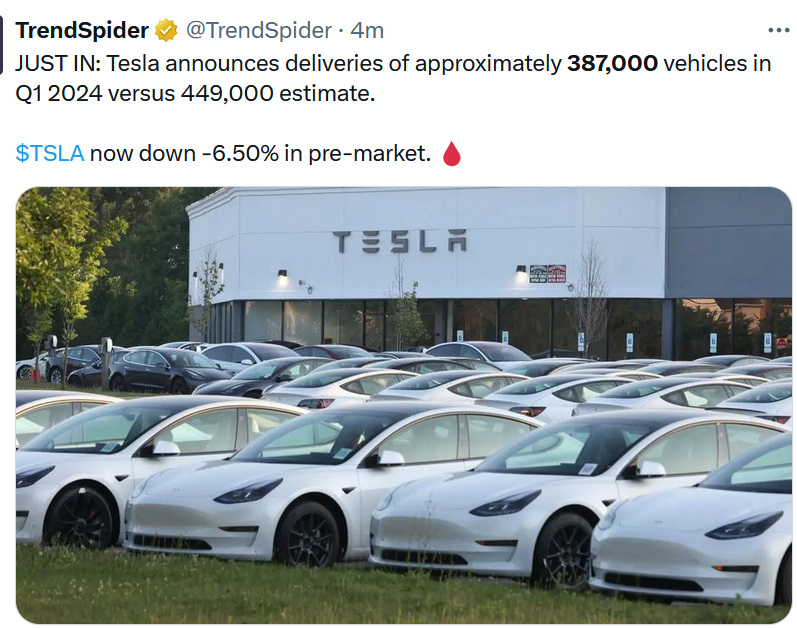This screenshot has width=797, height=628.
Task: Open the three-dot More options menu
Action: click(x=777, y=30)
